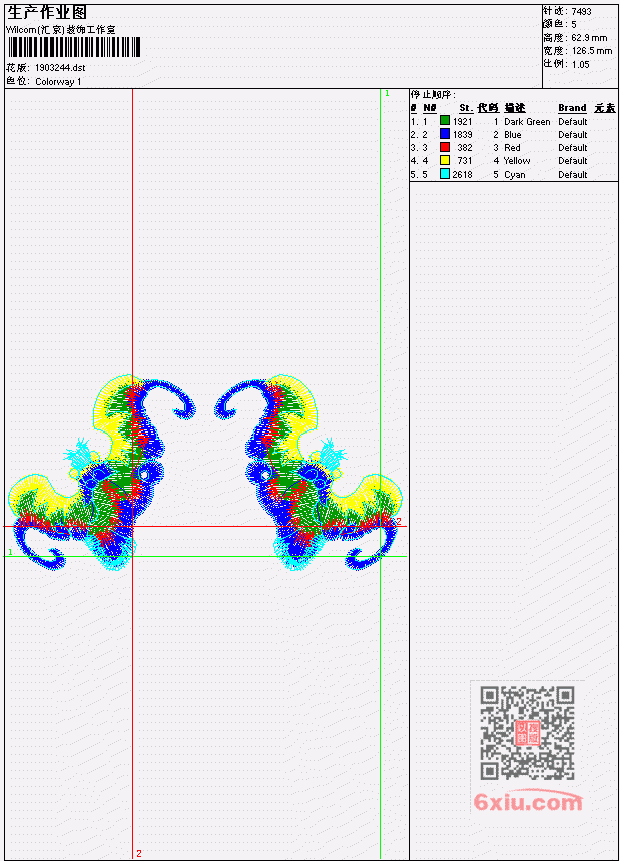Select the left embroidery motif
Viewport: 620px width, 861px height.
point(102,473)
